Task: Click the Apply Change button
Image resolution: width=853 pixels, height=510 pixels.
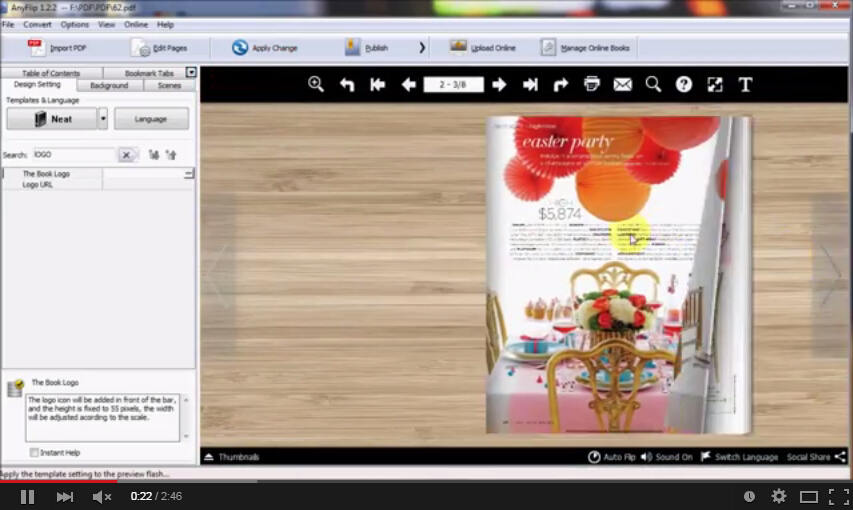Action: click(x=265, y=48)
